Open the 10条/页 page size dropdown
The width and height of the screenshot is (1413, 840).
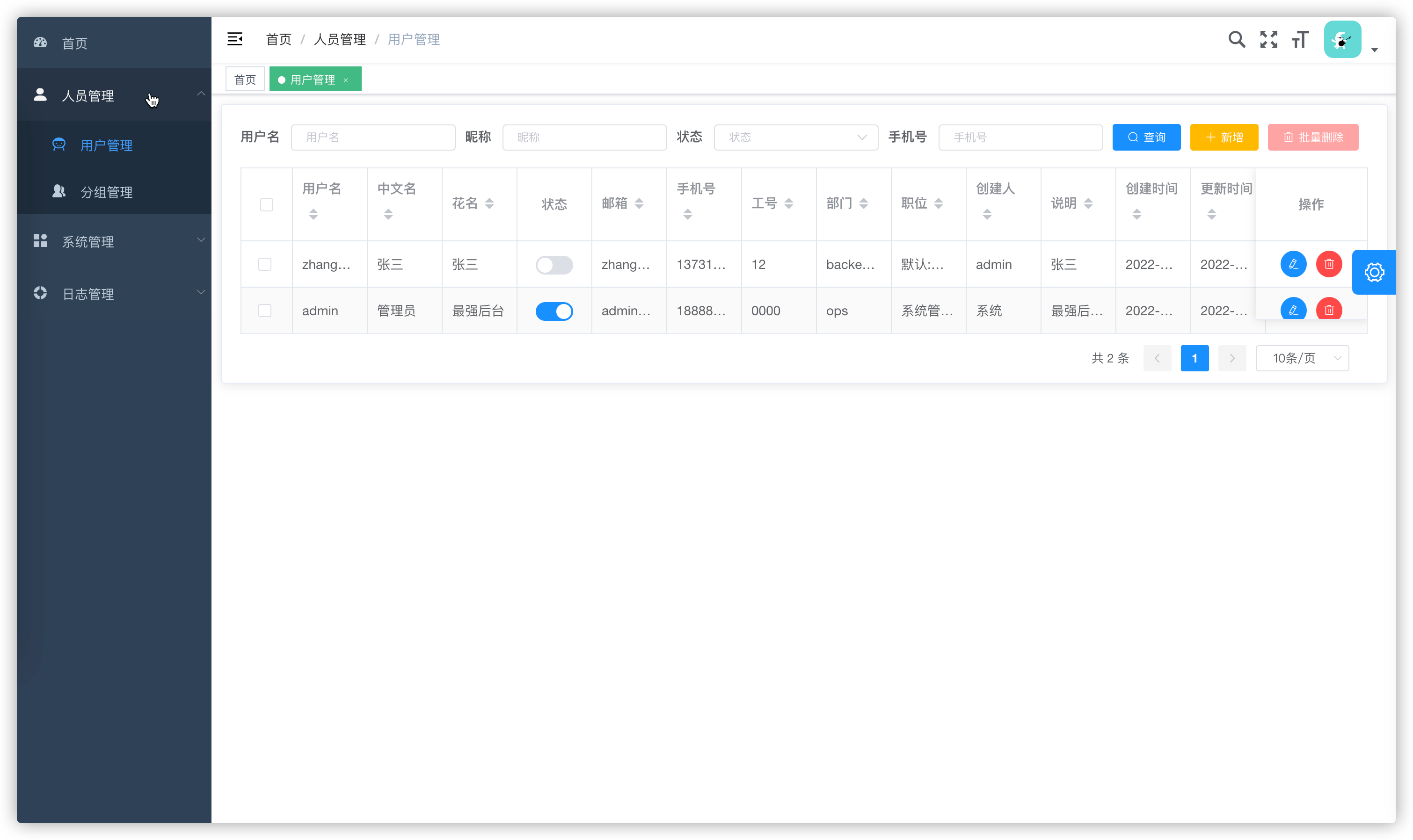(x=1302, y=358)
